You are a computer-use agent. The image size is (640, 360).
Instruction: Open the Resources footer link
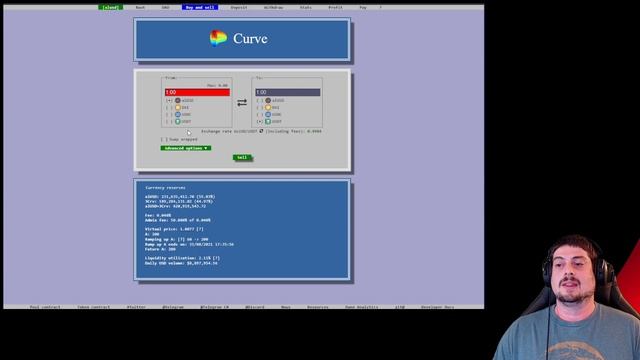318,307
